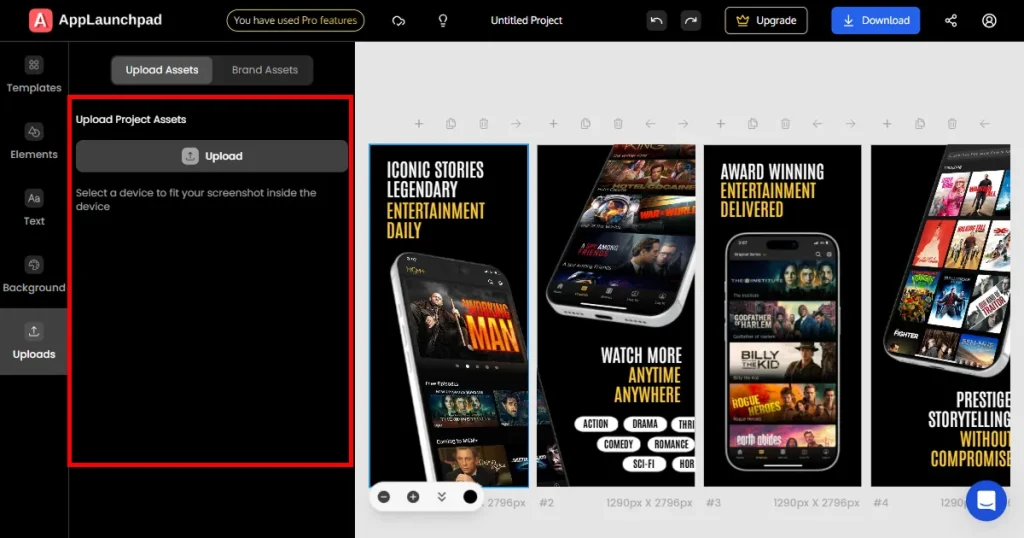Click the blue Download button
Viewport: 1024px width, 538px height.
pos(876,20)
